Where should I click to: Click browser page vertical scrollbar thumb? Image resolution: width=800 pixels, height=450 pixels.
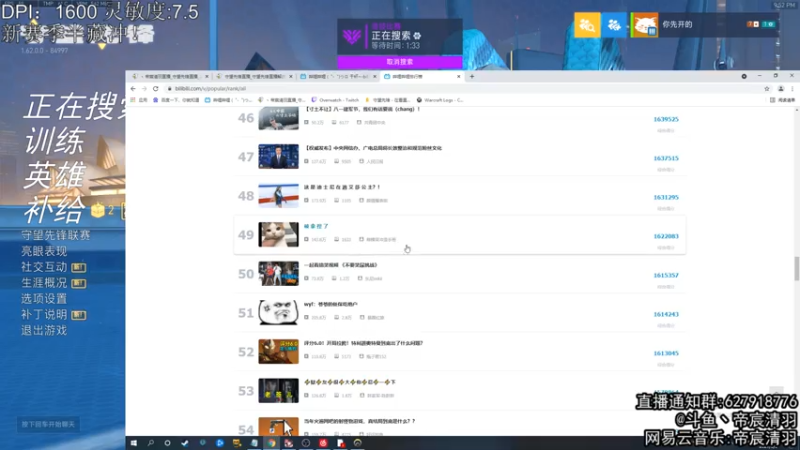(x=796, y=269)
